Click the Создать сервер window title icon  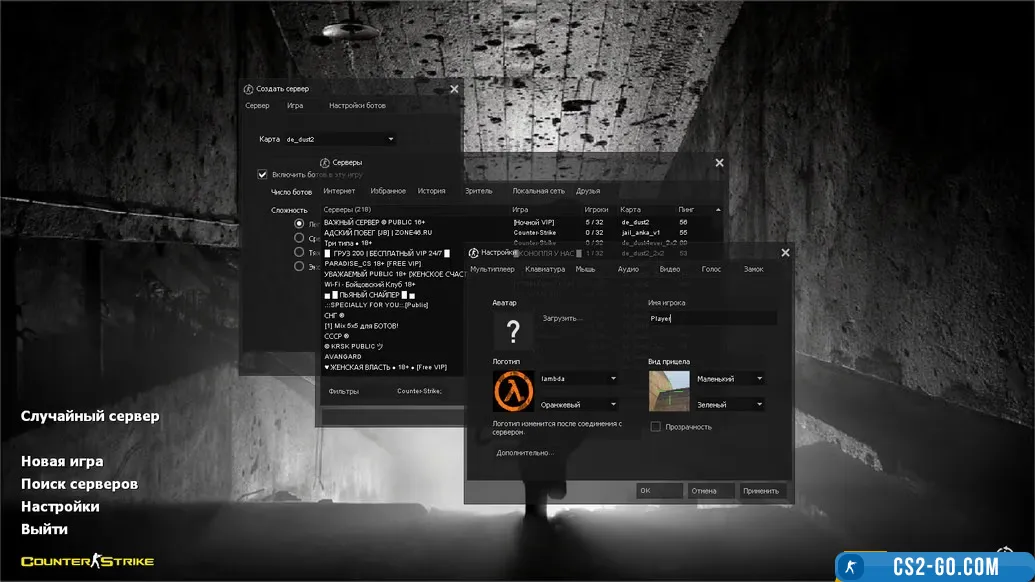point(249,89)
